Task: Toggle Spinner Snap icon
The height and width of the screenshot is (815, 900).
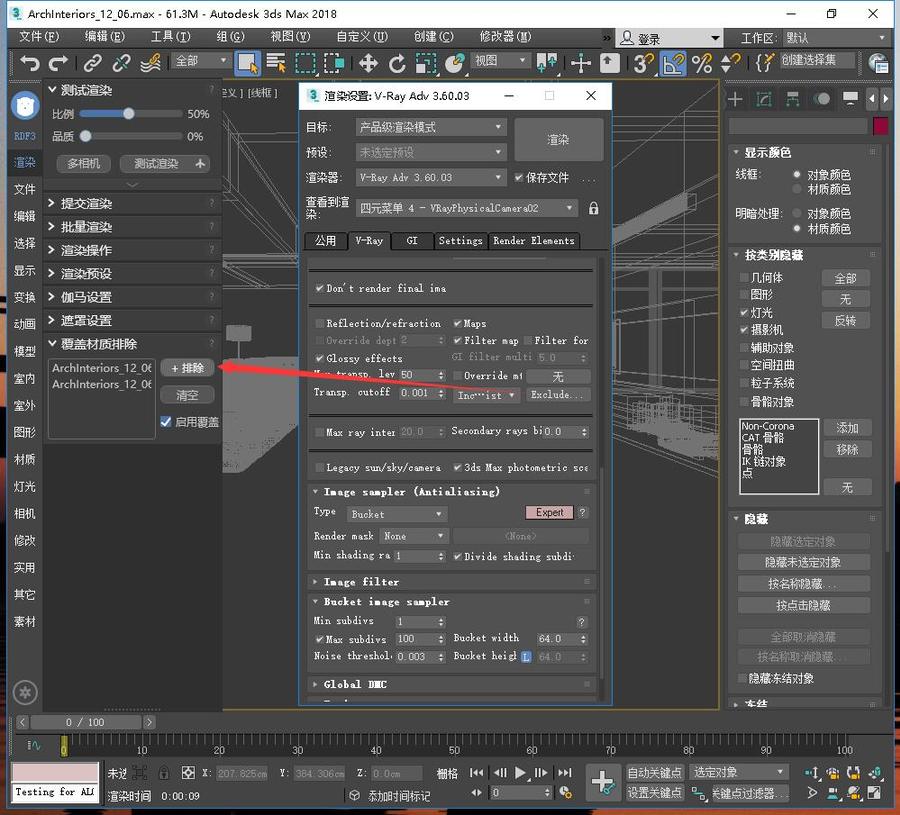Action: [x=730, y=63]
